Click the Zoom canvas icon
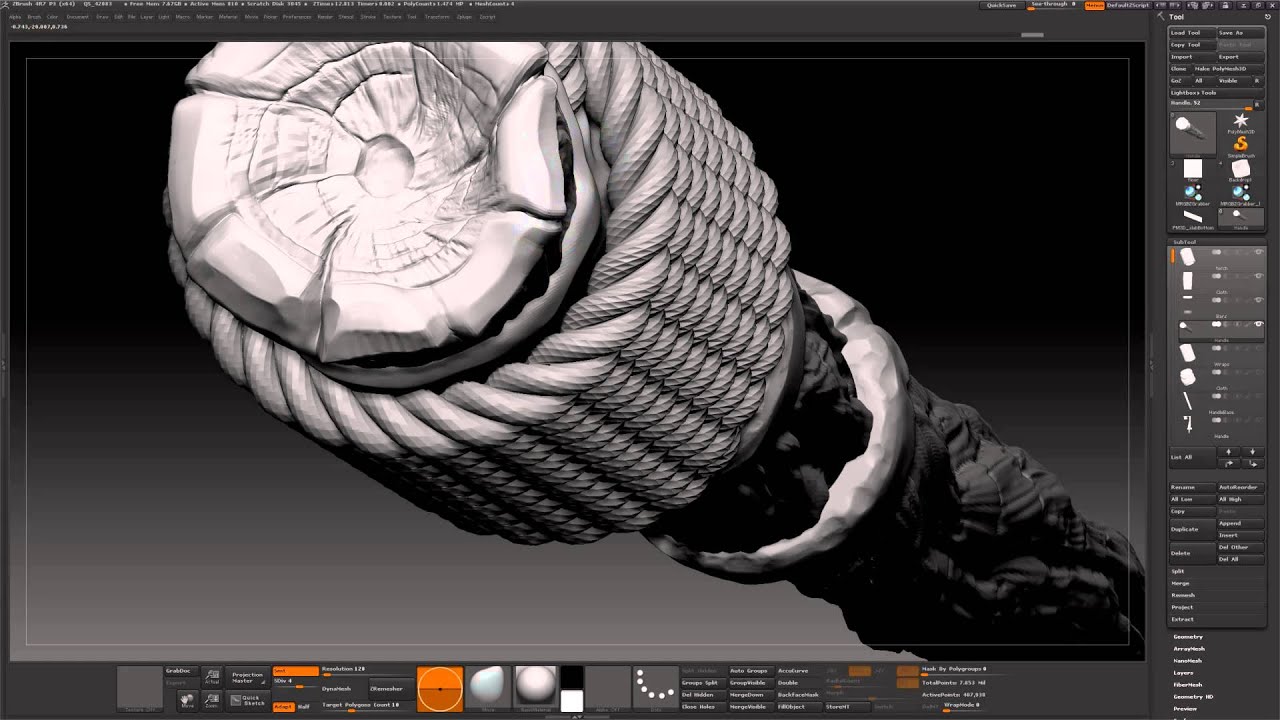Screen dimensions: 1280x720 [x=212, y=701]
